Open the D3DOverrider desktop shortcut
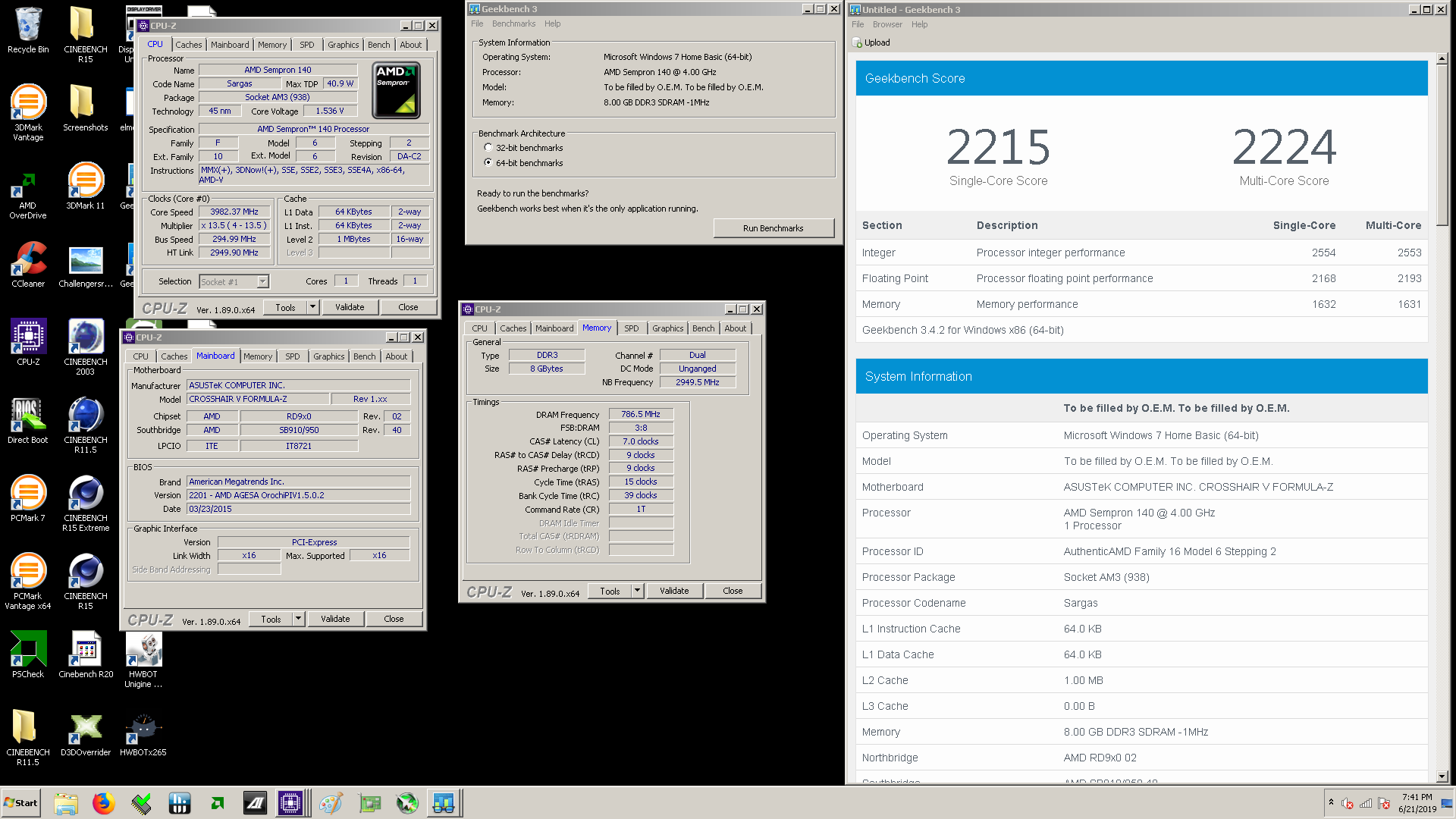This screenshot has height=819, width=1456. click(86, 733)
